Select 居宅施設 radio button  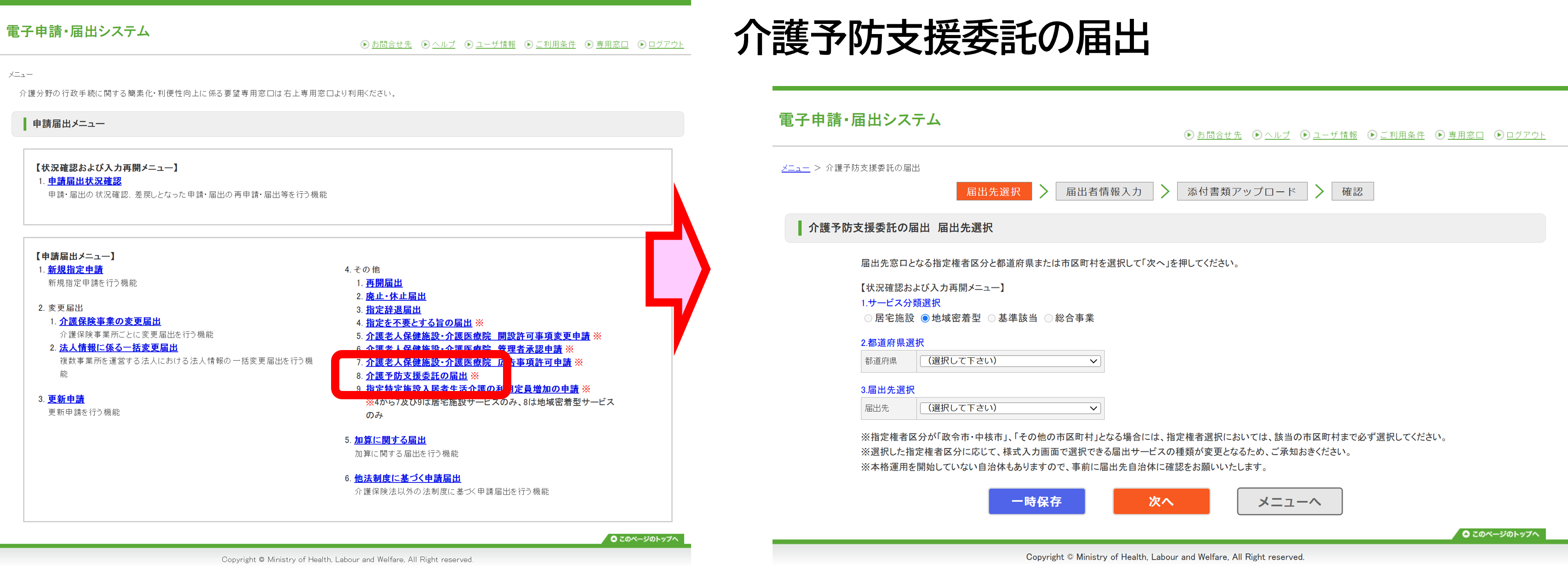tap(868, 319)
